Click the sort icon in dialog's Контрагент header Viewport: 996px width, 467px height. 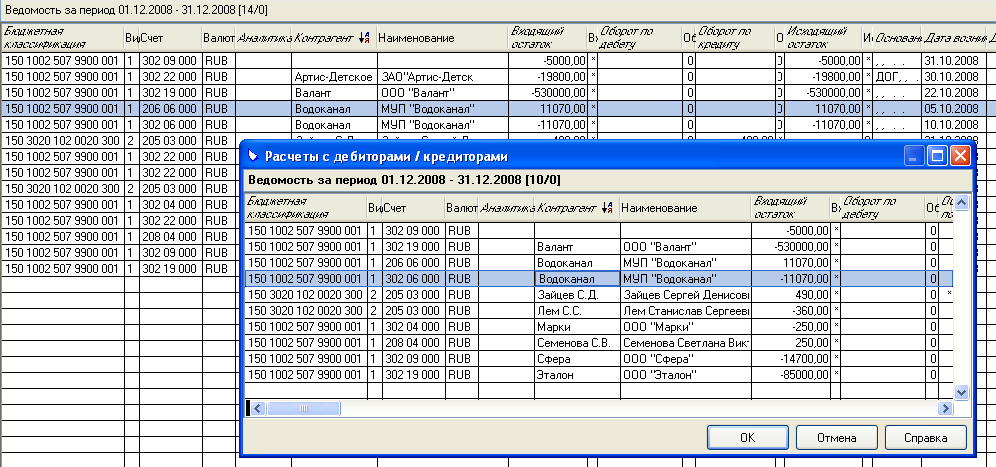(x=606, y=207)
